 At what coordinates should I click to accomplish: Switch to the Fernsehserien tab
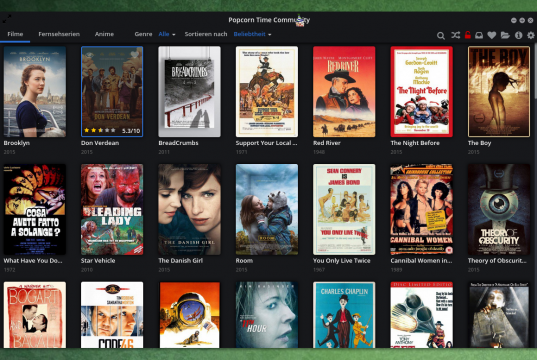[x=59, y=34]
